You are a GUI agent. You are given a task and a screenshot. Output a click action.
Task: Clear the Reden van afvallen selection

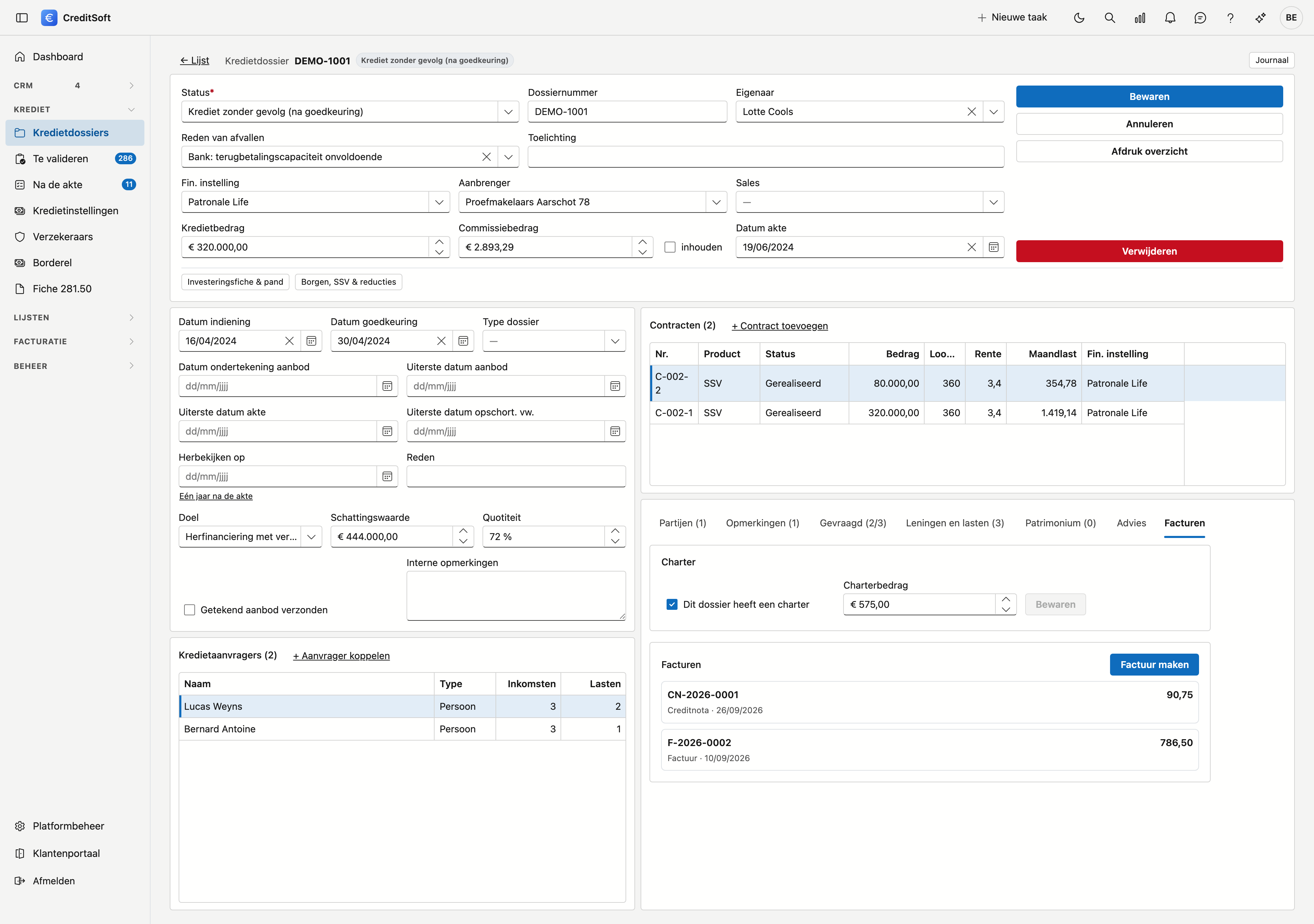(x=487, y=157)
